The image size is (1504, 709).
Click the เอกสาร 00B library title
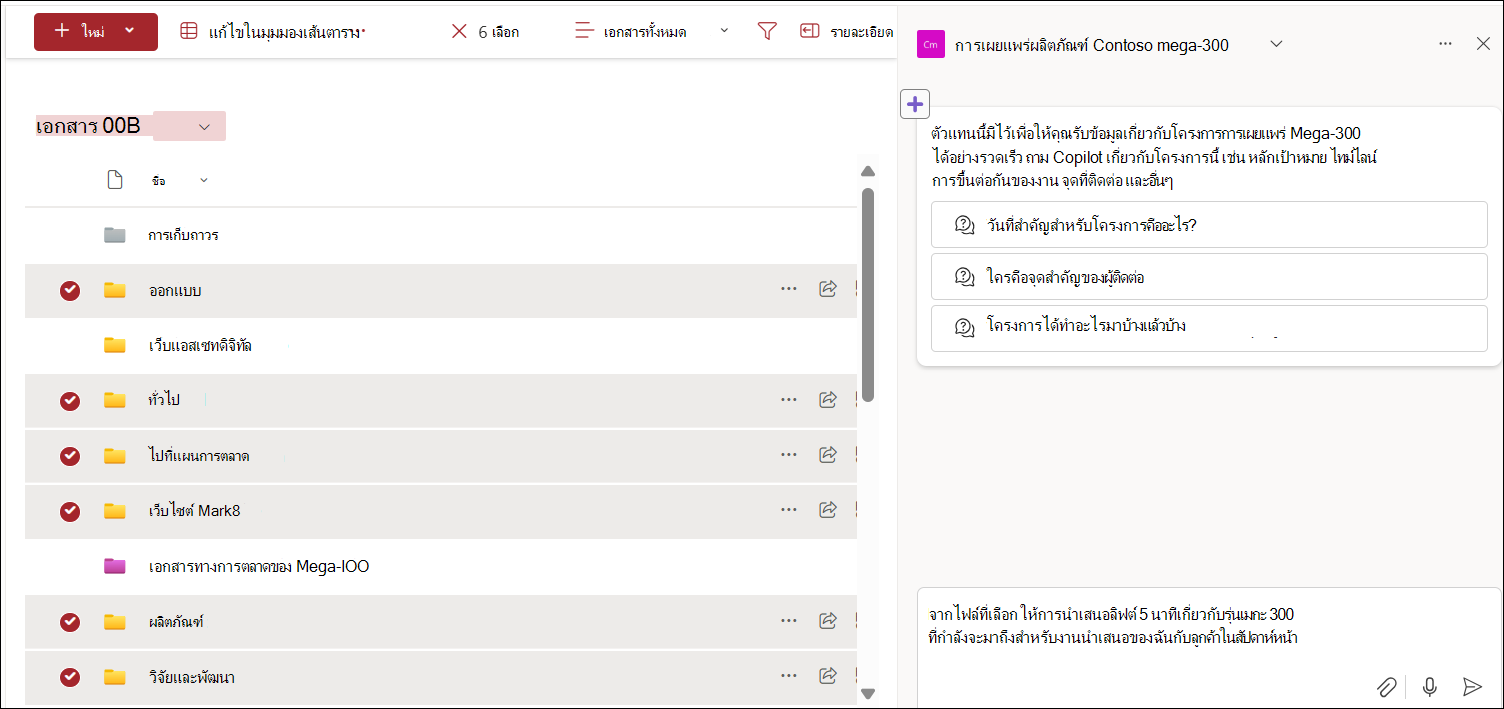pyautogui.click(x=88, y=126)
